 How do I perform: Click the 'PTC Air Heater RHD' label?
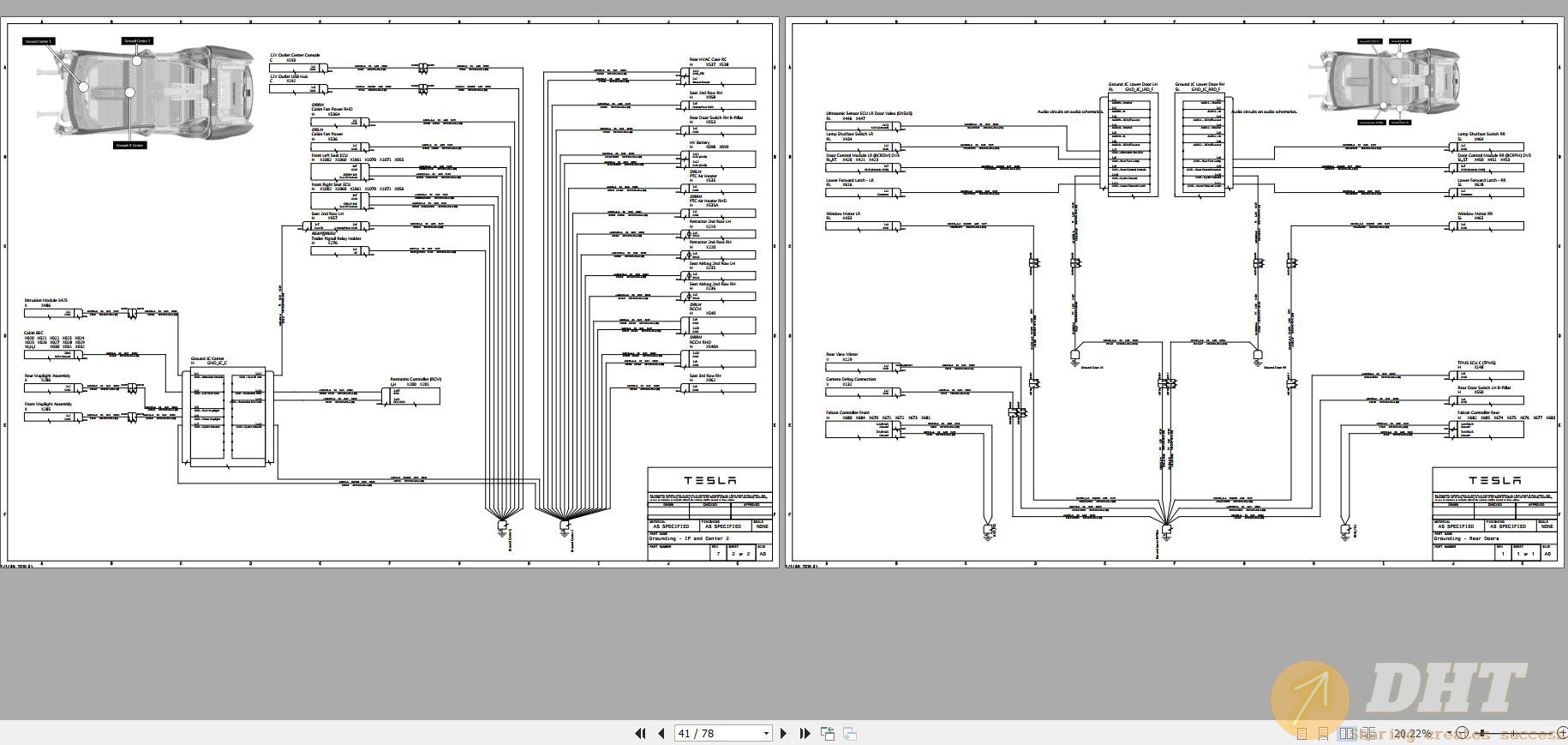coord(708,201)
